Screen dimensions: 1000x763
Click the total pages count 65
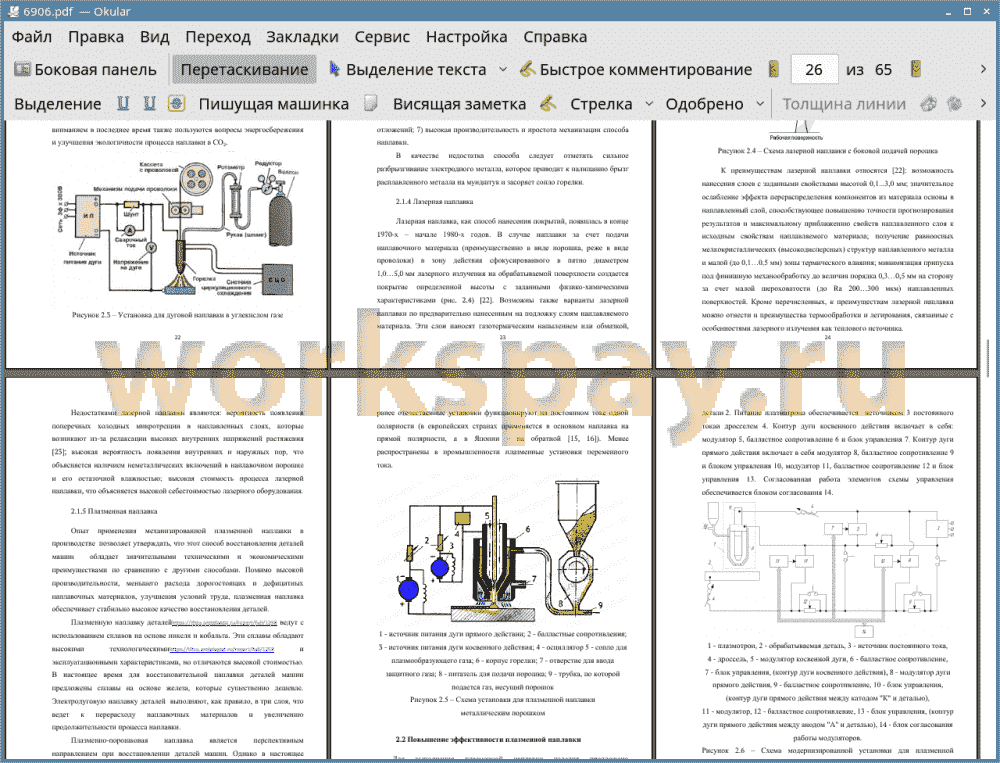pos(883,70)
